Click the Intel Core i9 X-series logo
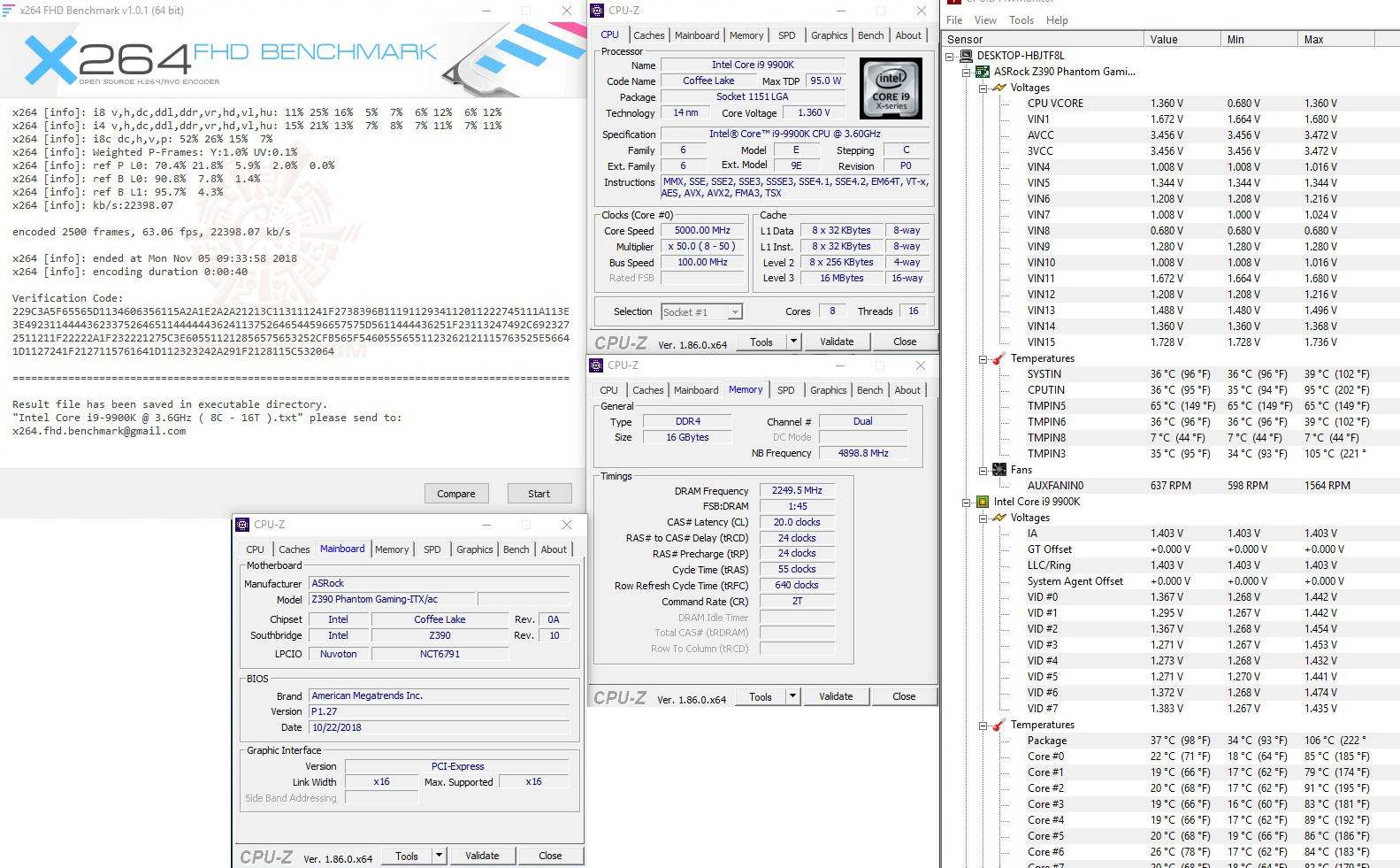Viewport: 1400px width, 868px height. [891, 88]
